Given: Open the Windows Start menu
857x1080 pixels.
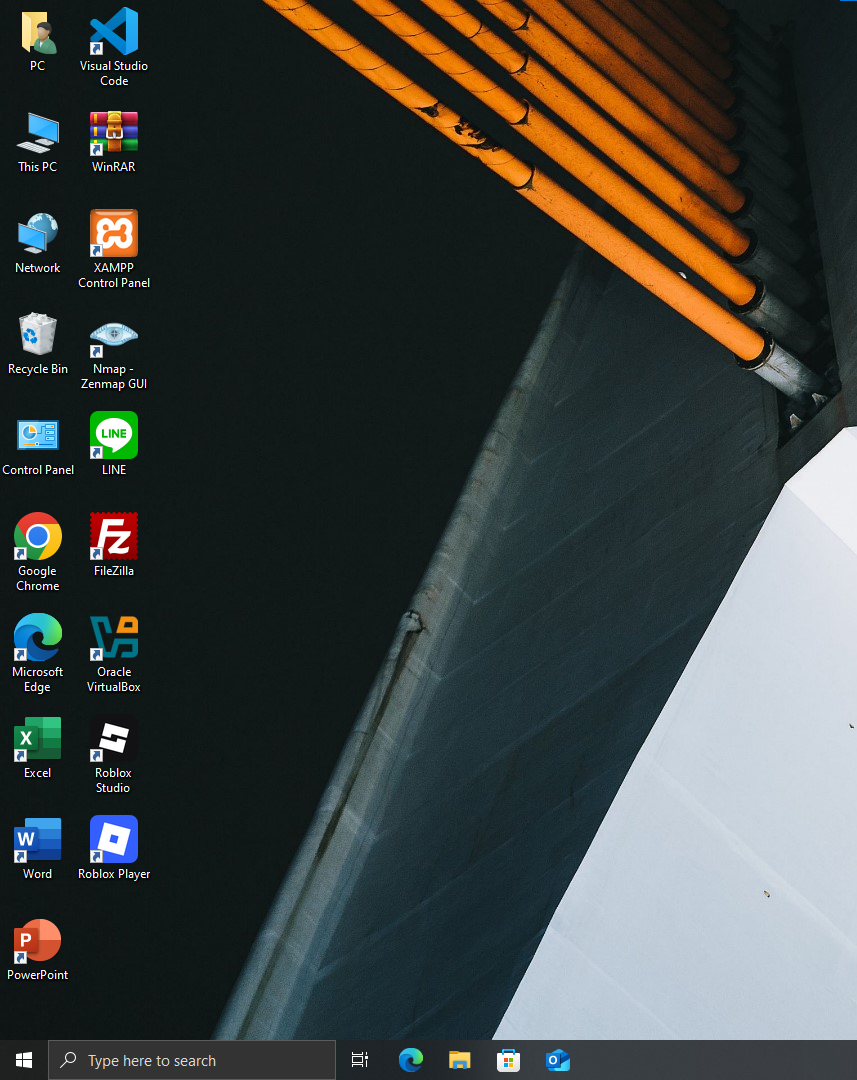Looking at the screenshot, I should (x=24, y=1060).
